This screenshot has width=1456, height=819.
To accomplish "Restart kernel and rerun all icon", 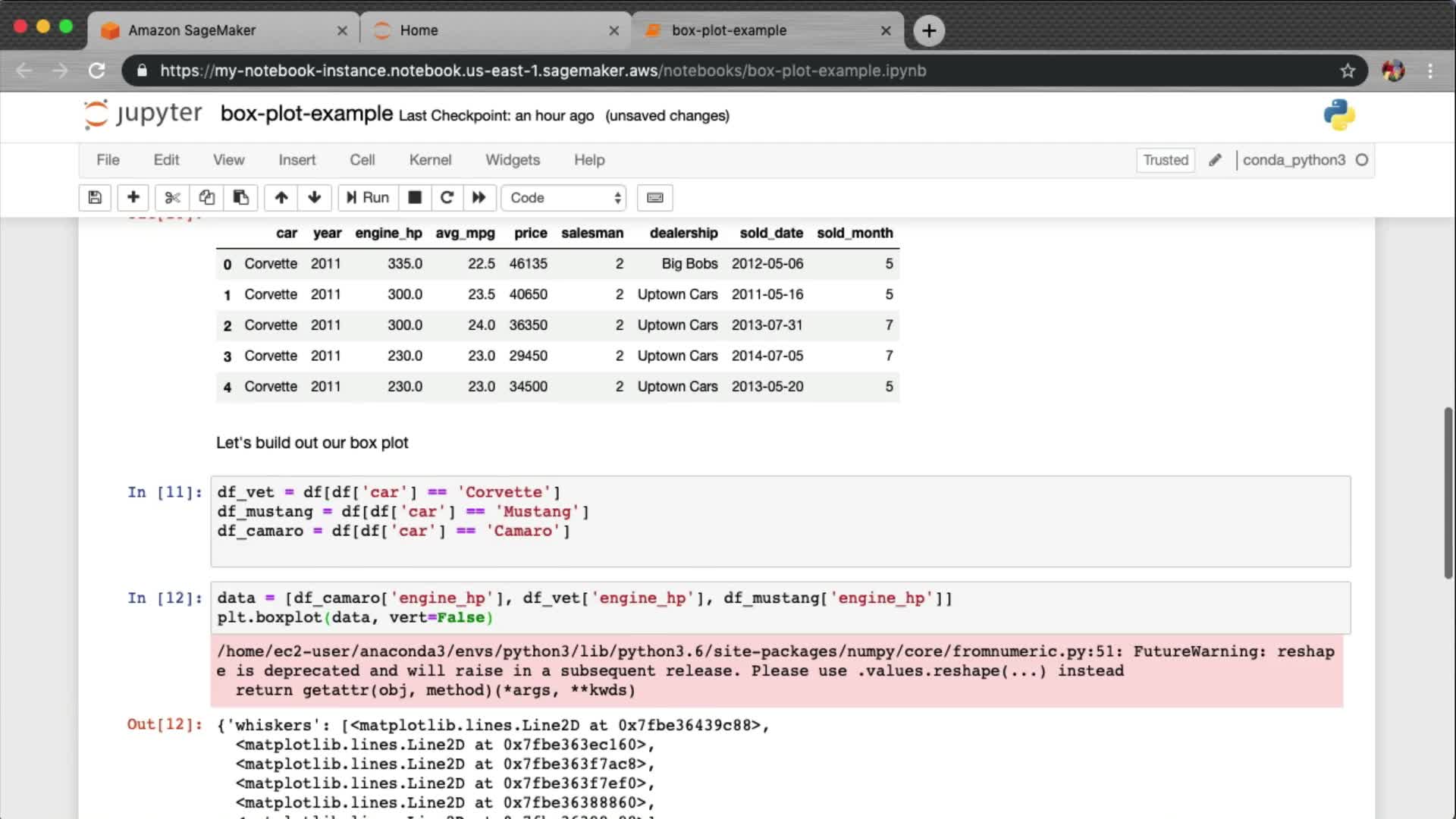I will tap(479, 198).
